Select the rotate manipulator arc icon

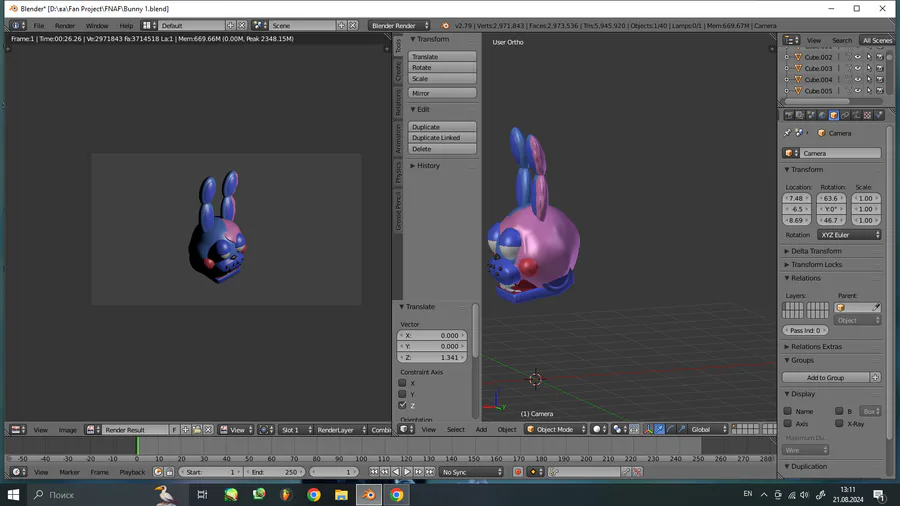tap(670, 429)
